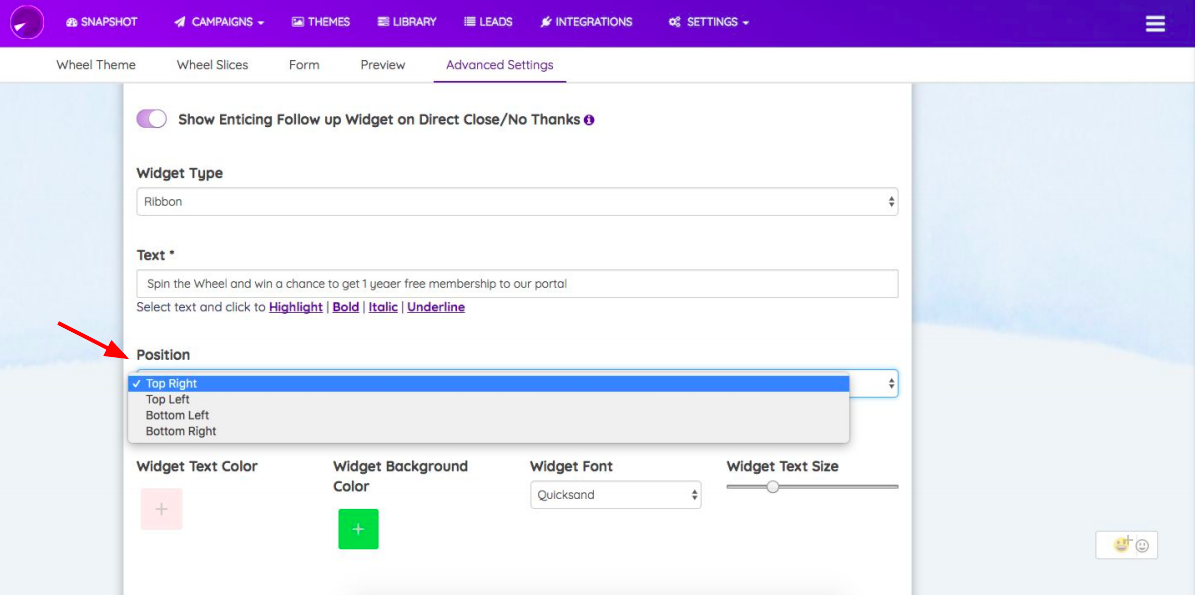Click the widget Text input field
This screenshot has width=1195, height=595.
(x=517, y=283)
